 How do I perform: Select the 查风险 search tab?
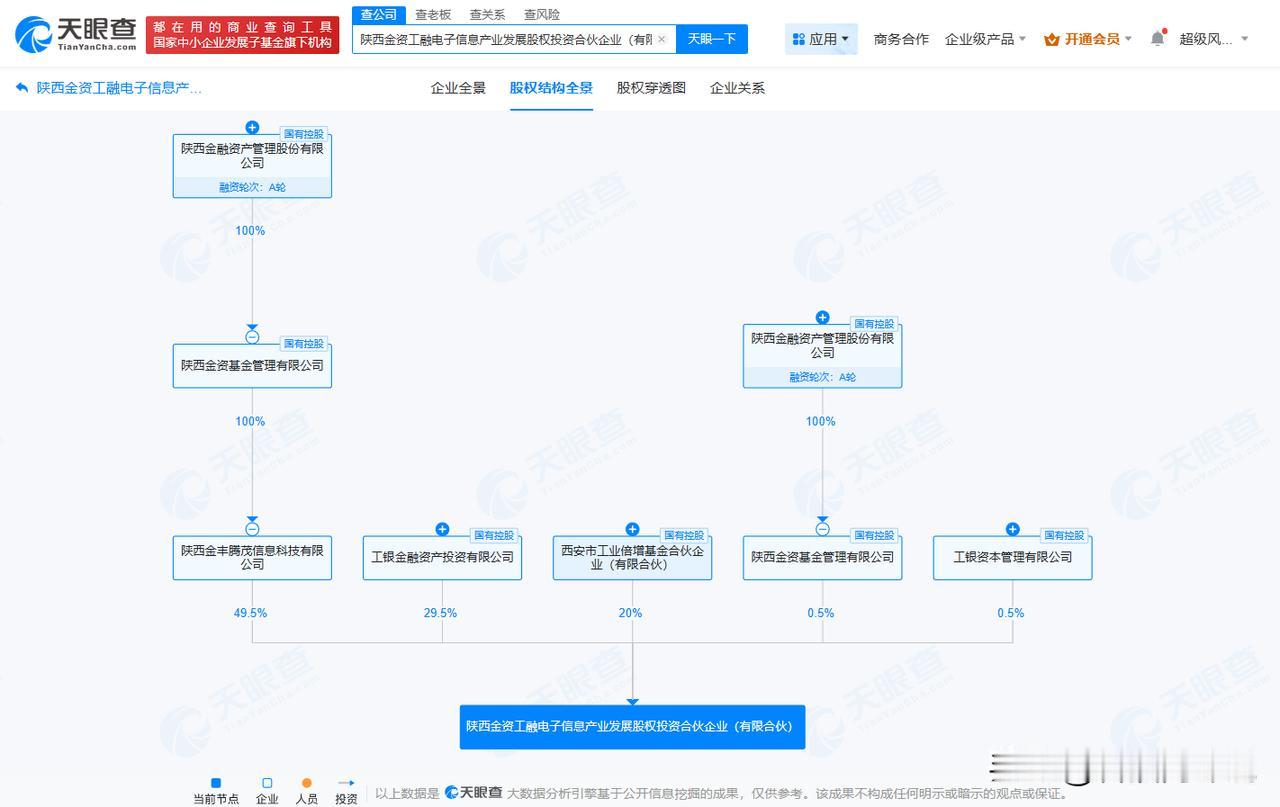coord(541,14)
